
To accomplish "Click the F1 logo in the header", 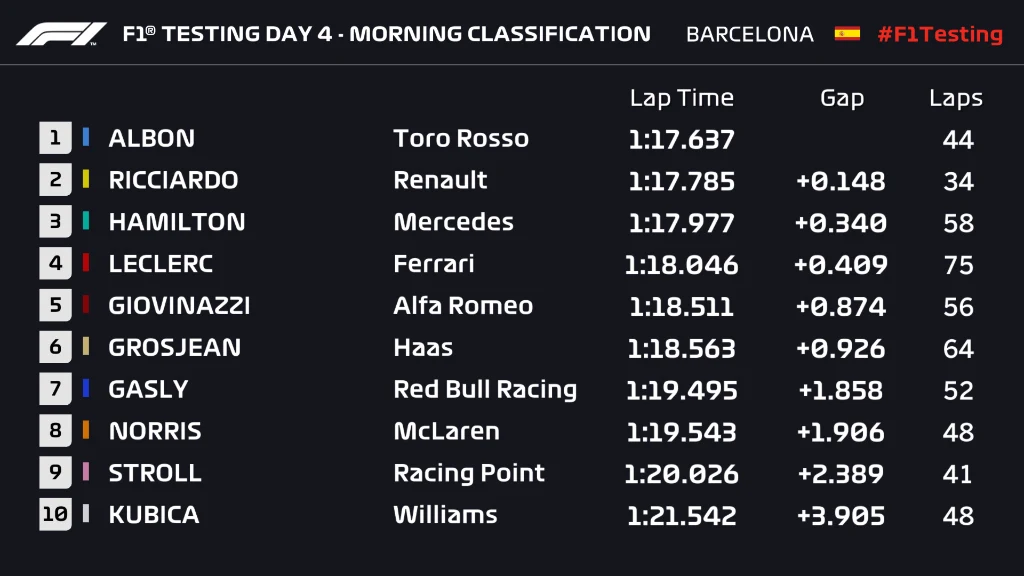I will click(61, 34).
